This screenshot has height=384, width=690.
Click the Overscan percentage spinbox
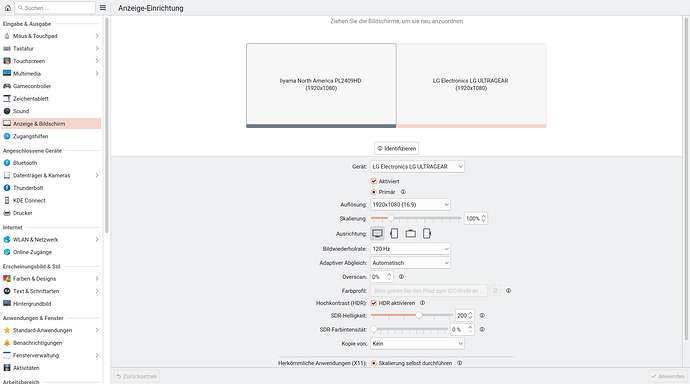(x=382, y=277)
